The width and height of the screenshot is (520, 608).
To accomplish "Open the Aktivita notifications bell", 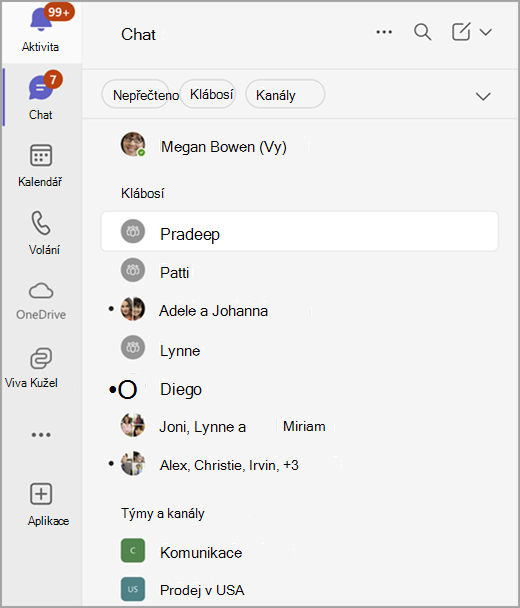I will coord(41,20).
